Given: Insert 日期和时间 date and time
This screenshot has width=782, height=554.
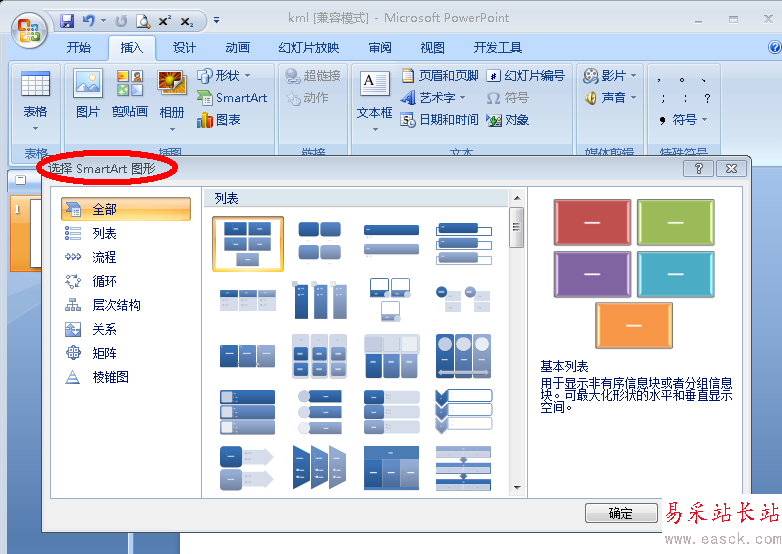Looking at the screenshot, I should click(x=440, y=120).
